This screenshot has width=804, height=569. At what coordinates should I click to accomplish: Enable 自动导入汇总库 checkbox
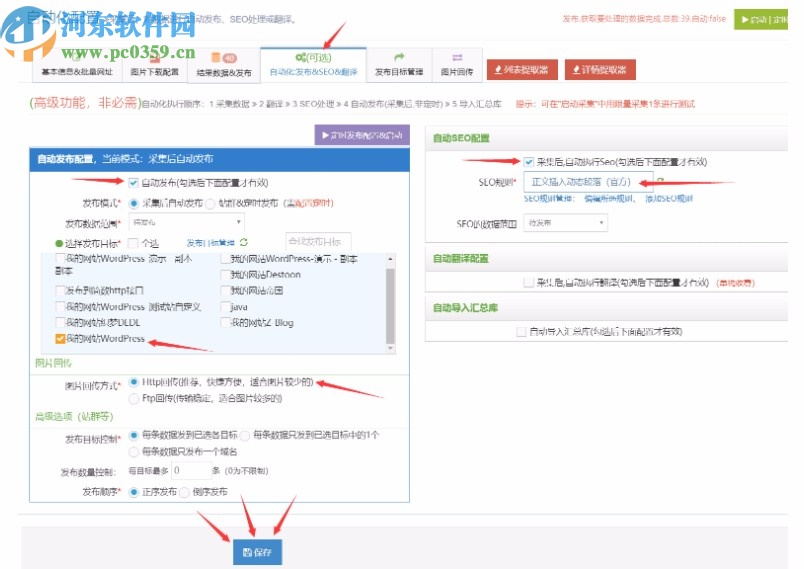coord(521,332)
